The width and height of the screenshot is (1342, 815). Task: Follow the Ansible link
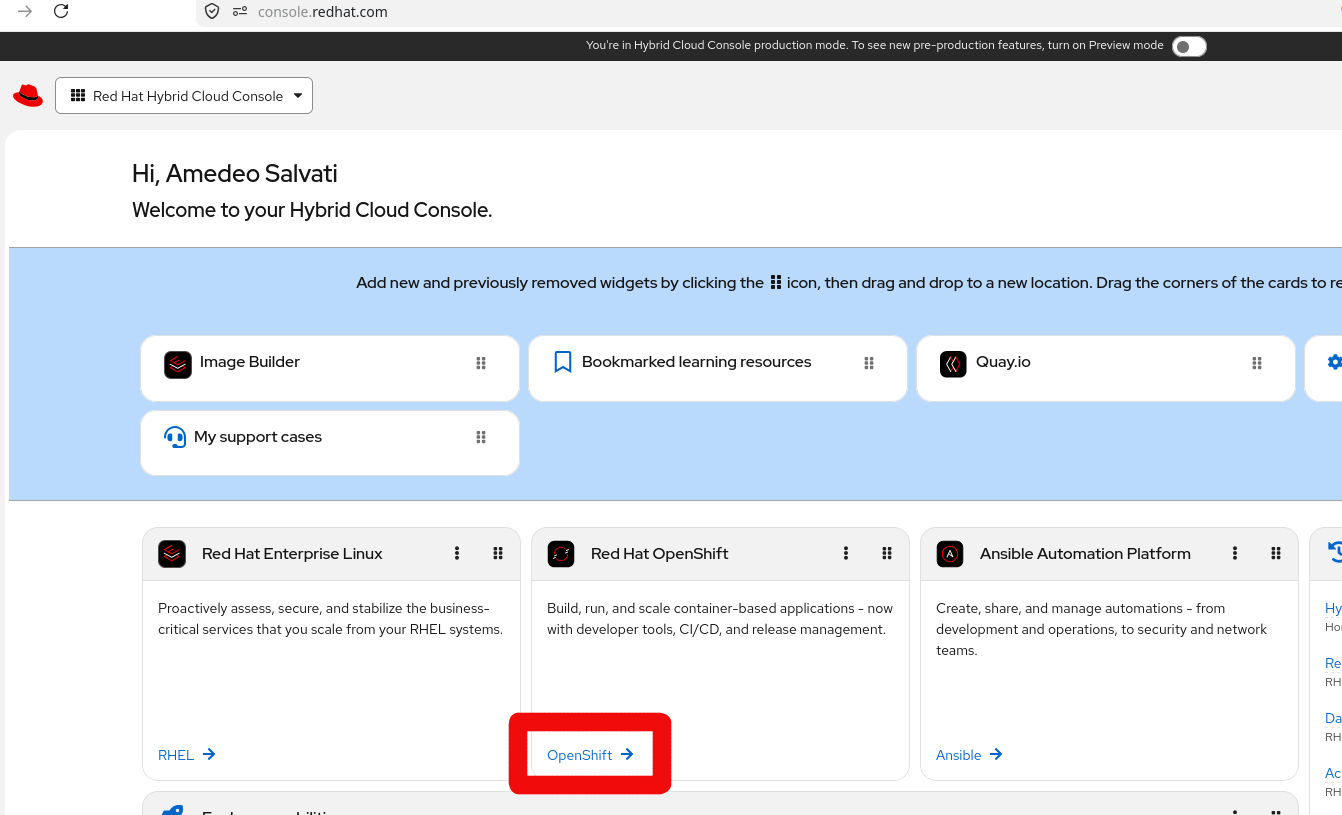point(969,755)
